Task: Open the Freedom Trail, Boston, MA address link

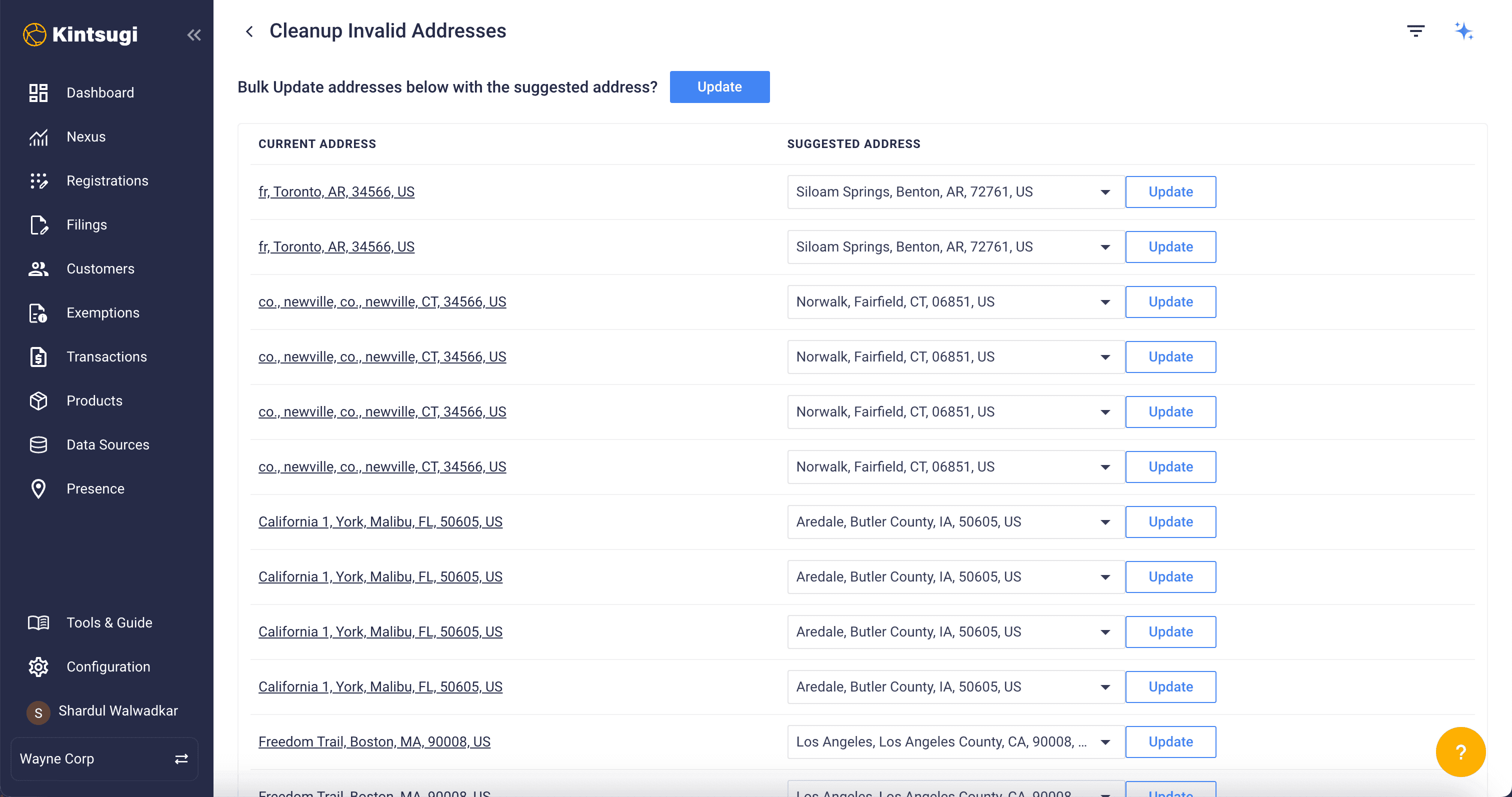Action: (x=374, y=742)
